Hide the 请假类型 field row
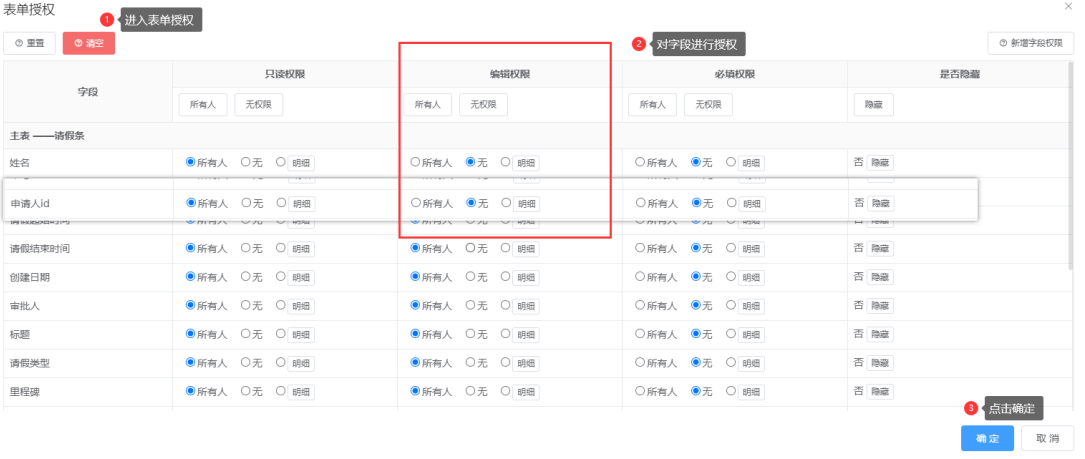 [x=880, y=363]
